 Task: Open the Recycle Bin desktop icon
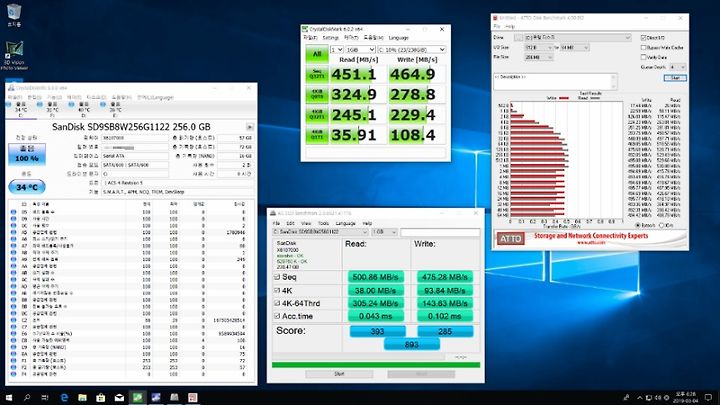[x=14, y=15]
